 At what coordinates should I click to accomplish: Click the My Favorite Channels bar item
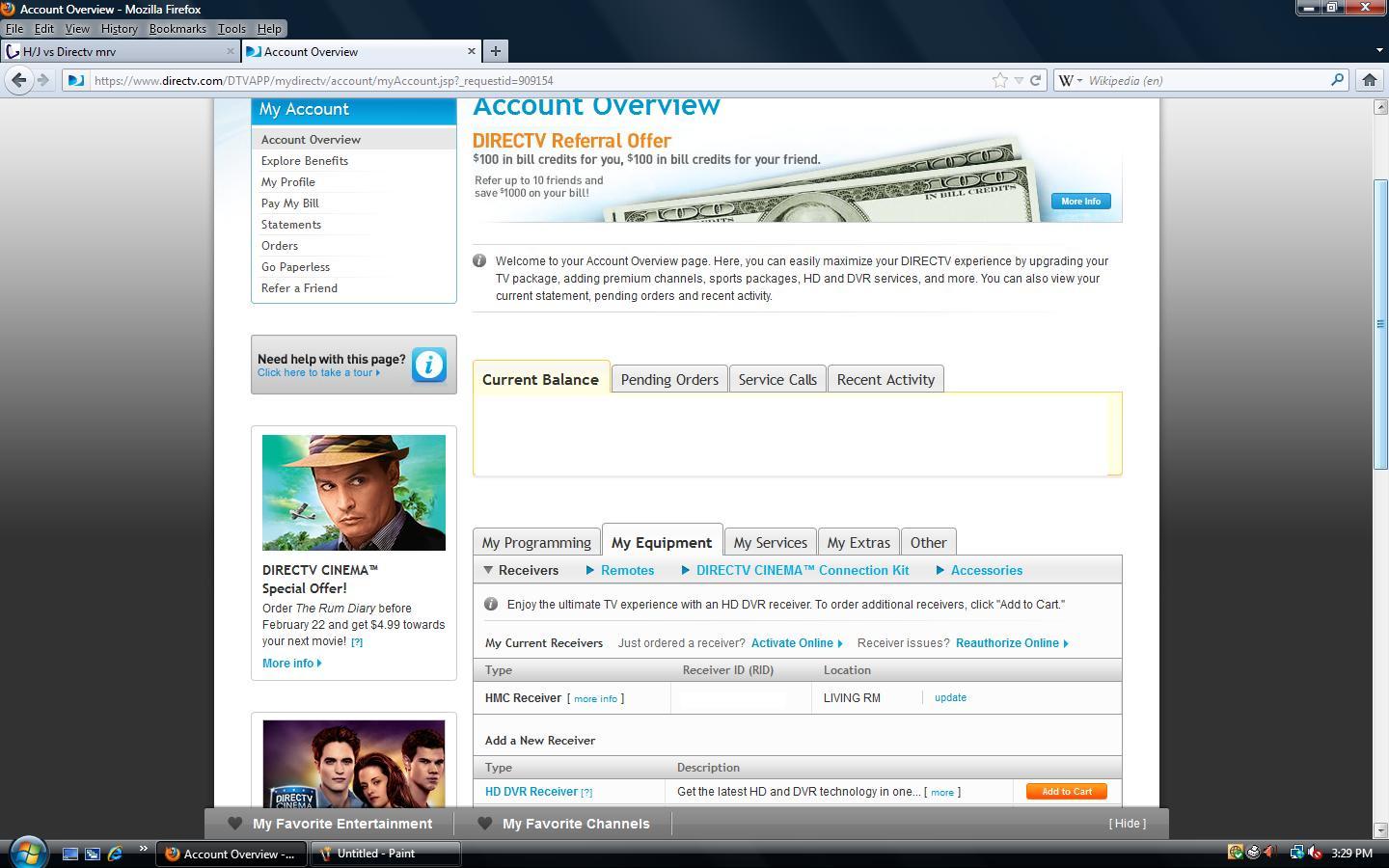coord(564,824)
